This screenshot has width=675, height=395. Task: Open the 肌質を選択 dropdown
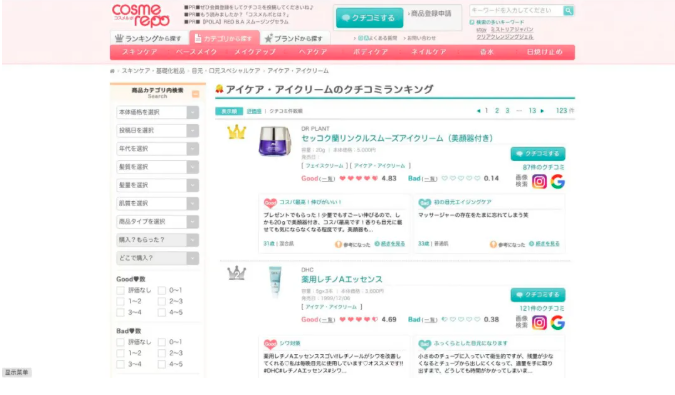[x=158, y=204]
